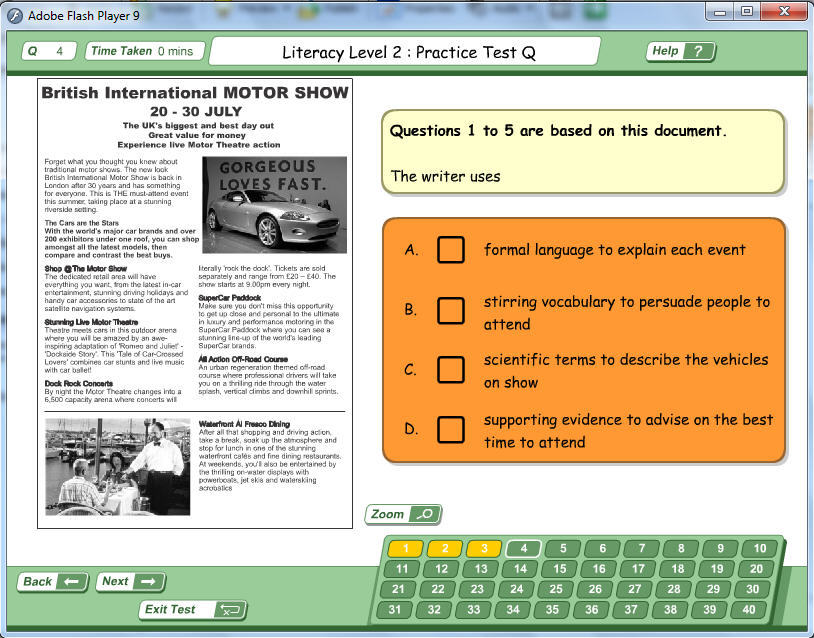Tick checkbox A for formal language

(451, 250)
